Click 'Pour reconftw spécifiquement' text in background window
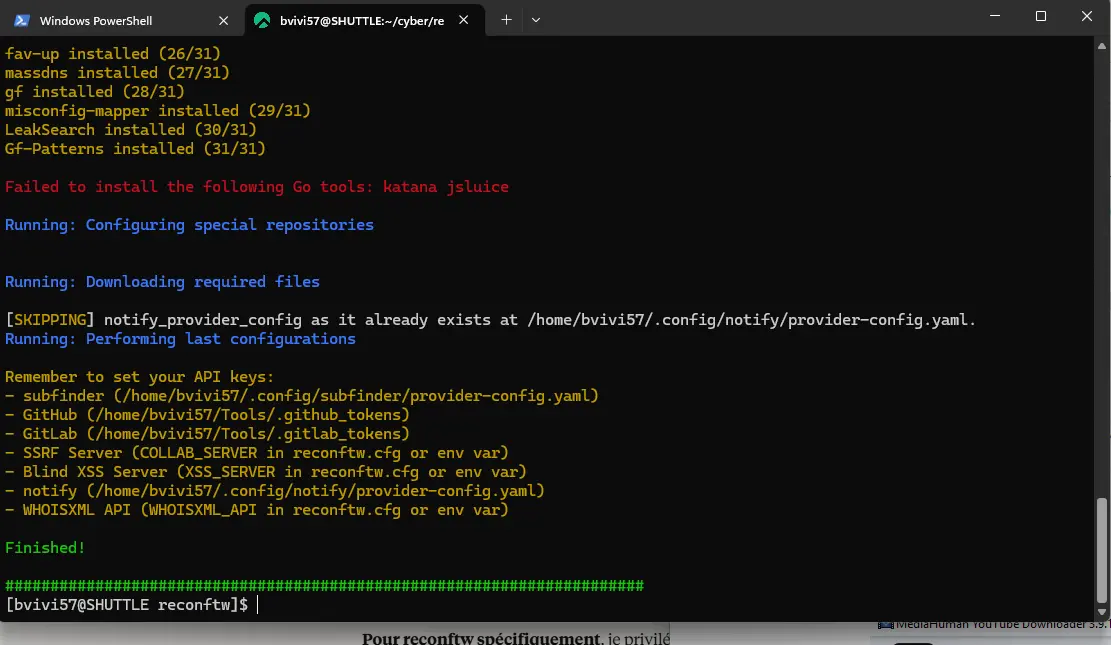The image size is (1111, 645). (x=481, y=638)
